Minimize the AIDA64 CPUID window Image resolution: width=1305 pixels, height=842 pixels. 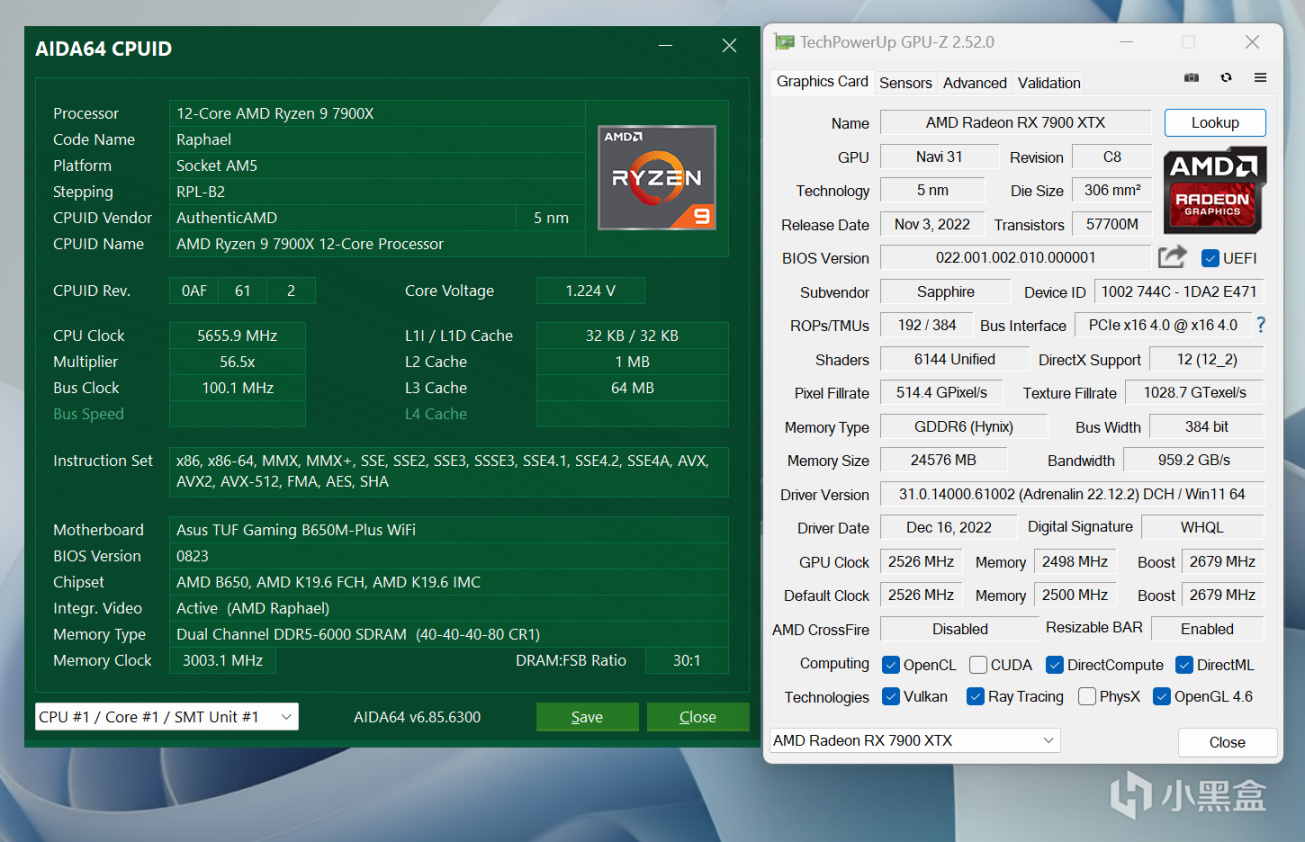666,46
